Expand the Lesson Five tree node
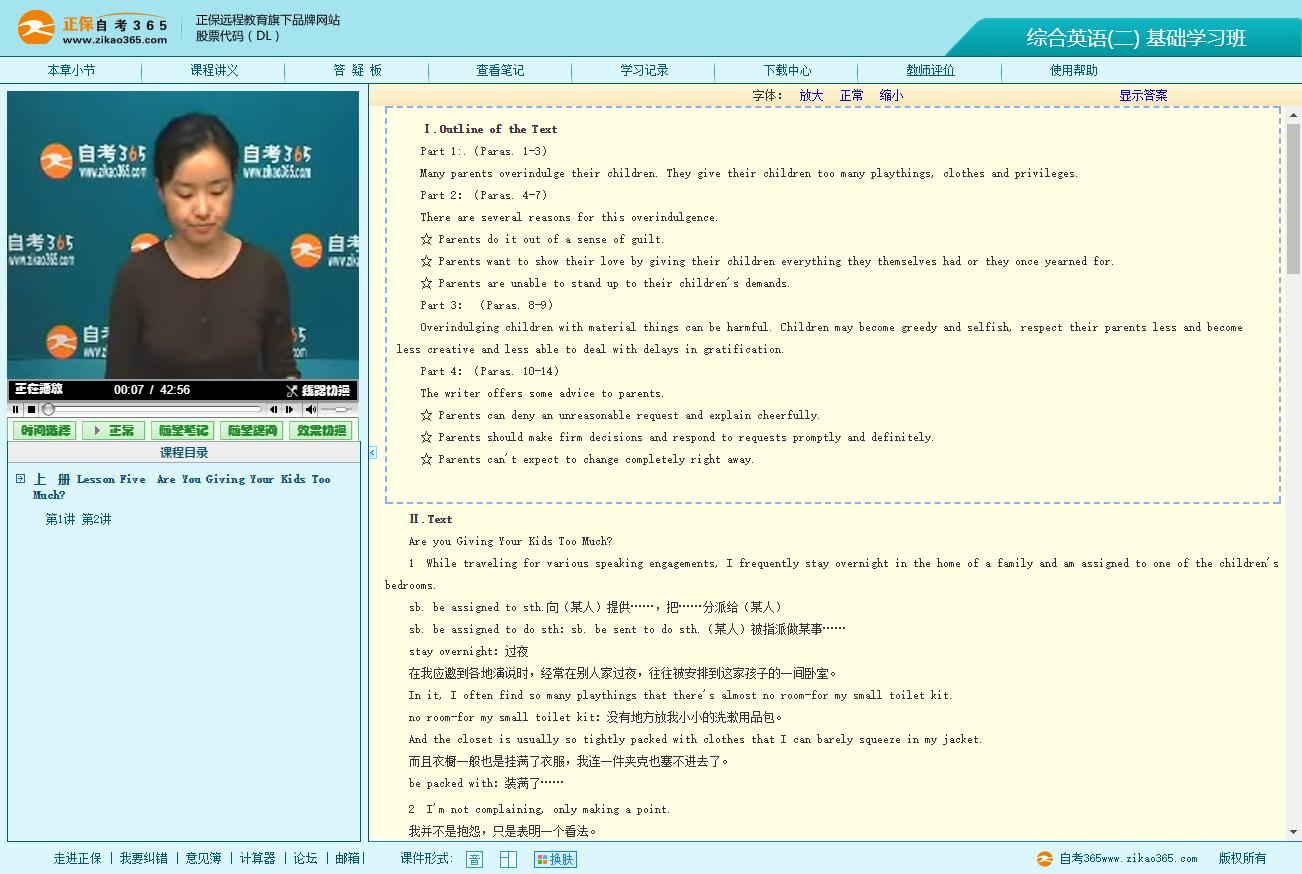 (20, 479)
